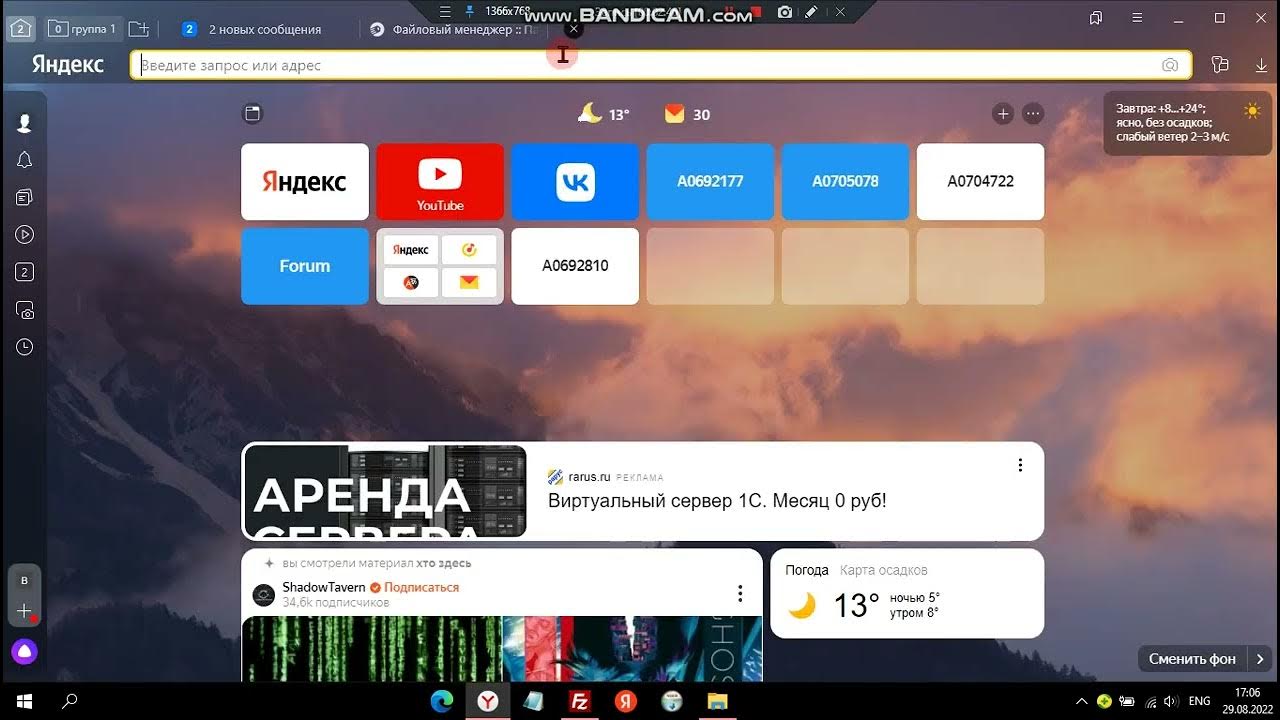Open the 'группа 1' tab group
The height and width of the screenshot is (720, 1280).
click(84, 29)
